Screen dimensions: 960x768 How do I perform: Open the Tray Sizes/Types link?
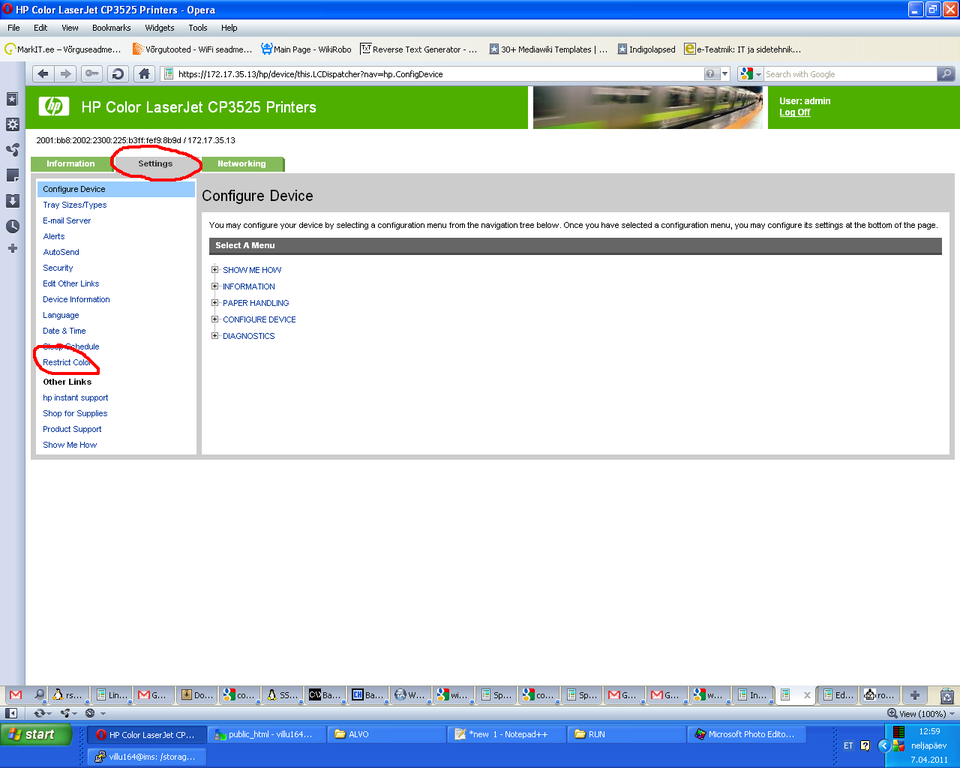[x=75, y=205]
